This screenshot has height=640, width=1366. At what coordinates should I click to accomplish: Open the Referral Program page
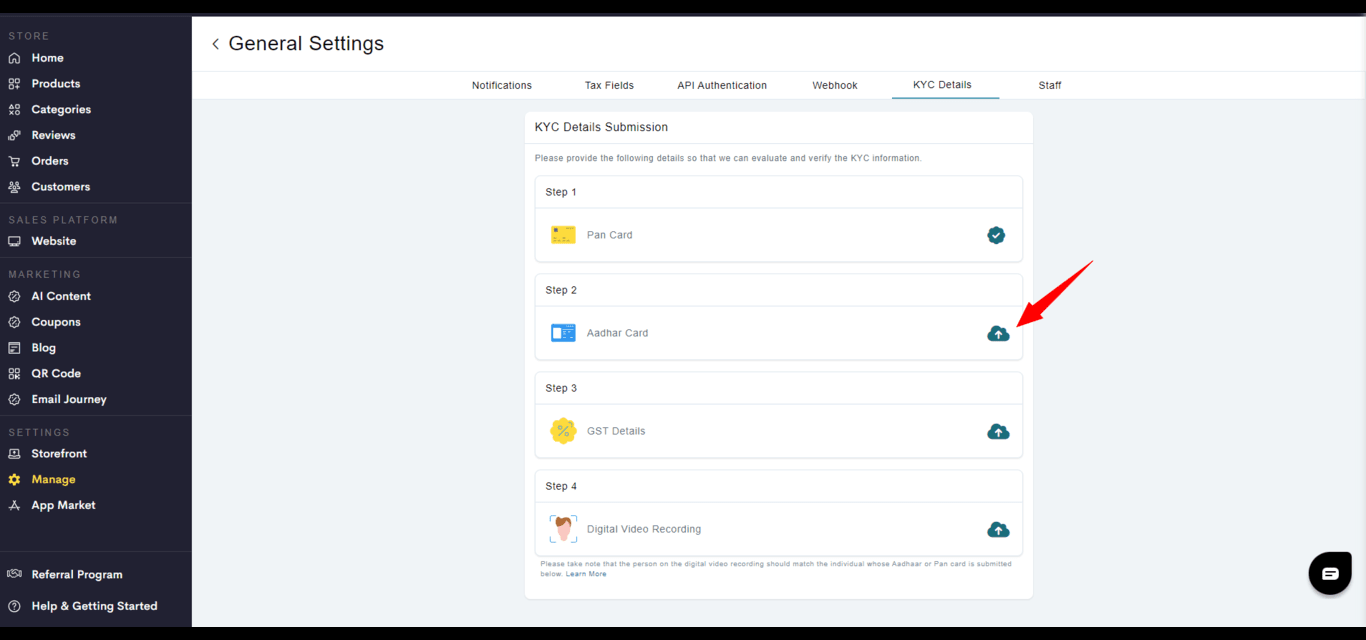77,575
